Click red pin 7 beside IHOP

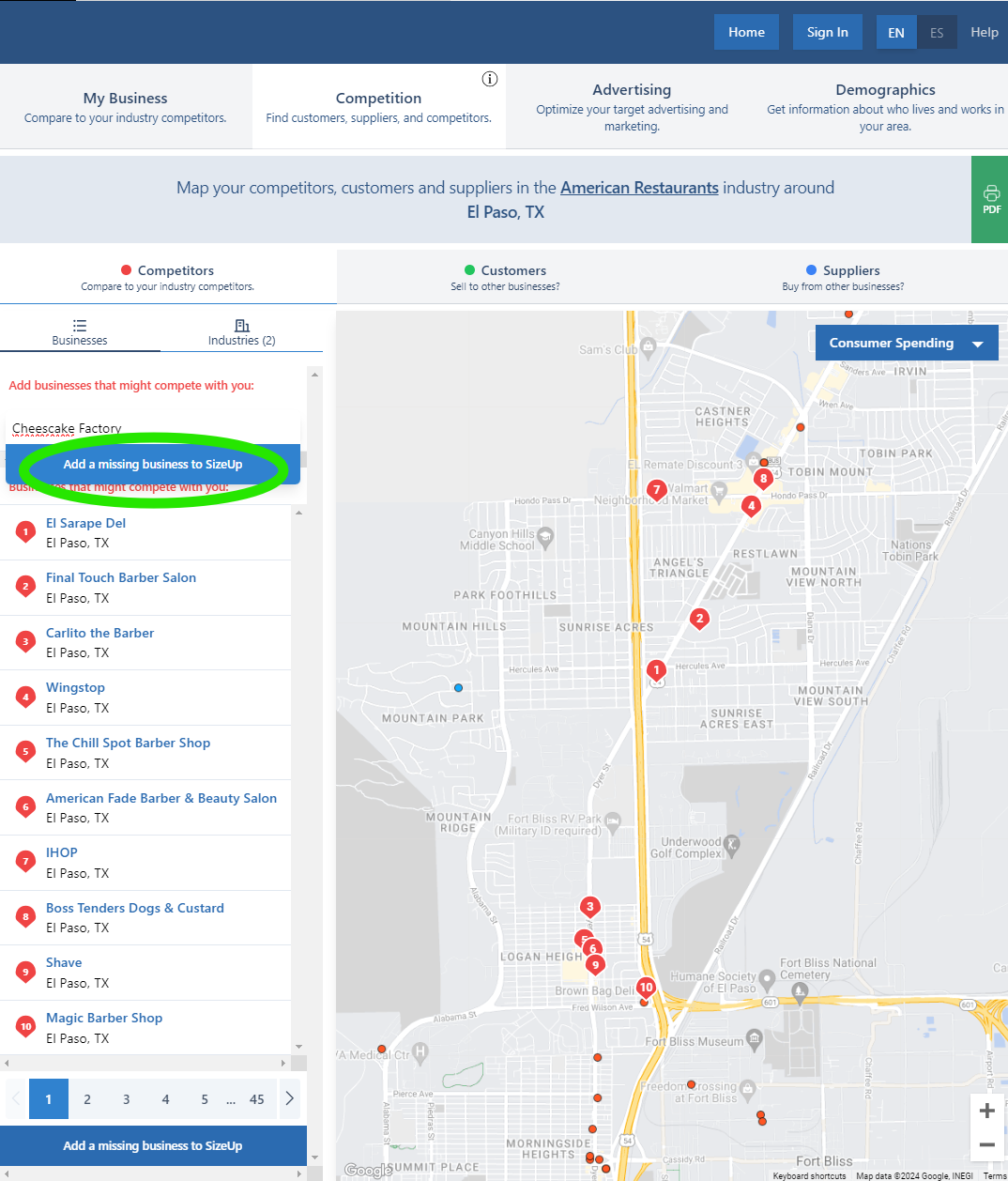coord(26,862)
